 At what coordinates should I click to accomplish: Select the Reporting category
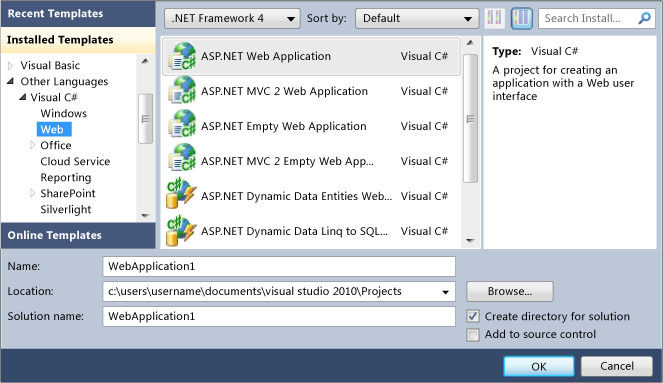tap(66, 178)
